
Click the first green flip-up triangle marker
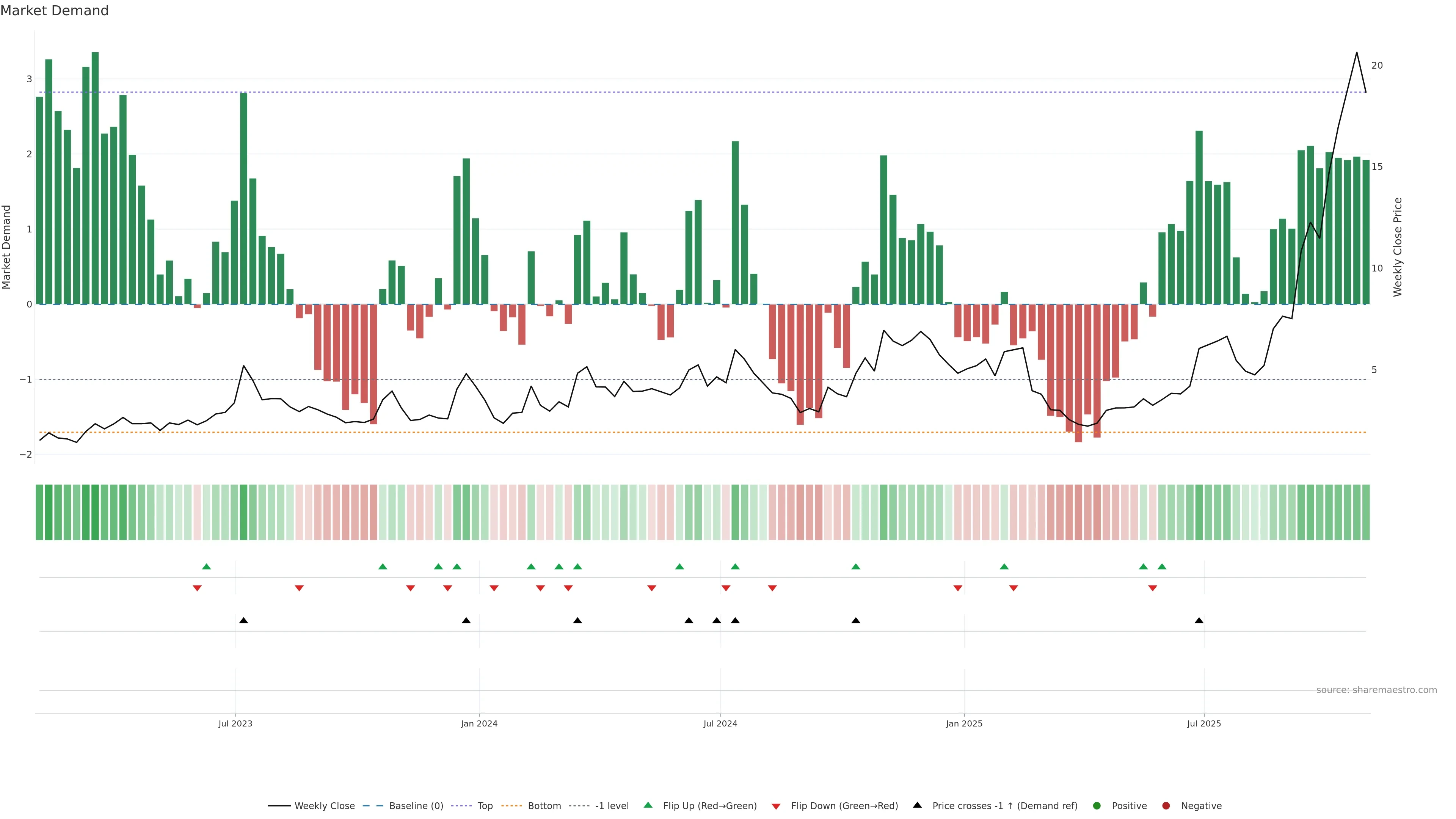pyautogui.click(x=206, y=566)
